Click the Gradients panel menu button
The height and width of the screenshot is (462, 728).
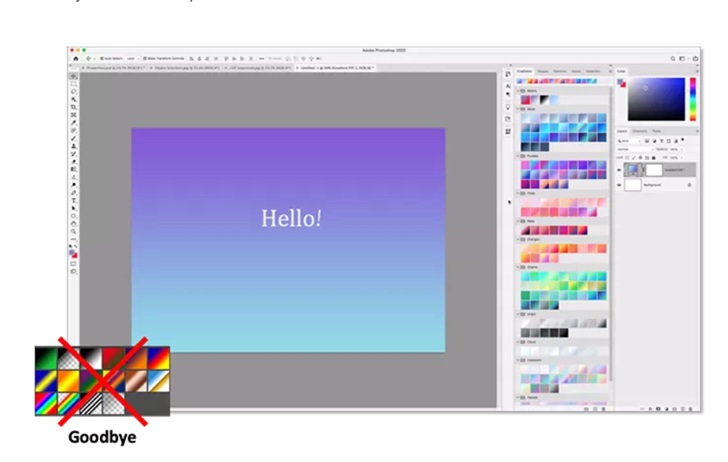[610, 72]
